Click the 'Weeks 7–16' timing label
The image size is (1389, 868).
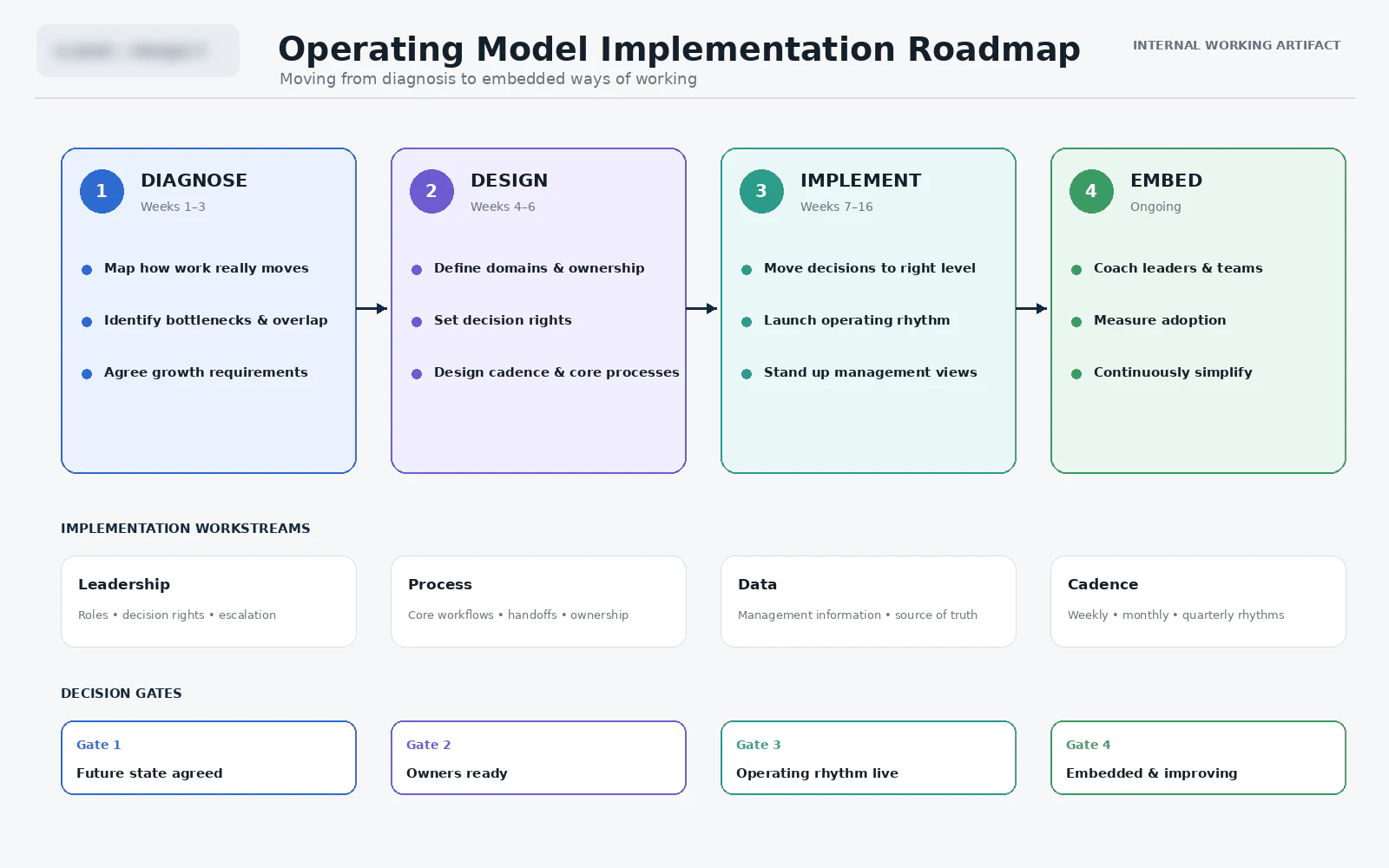pos(836,207)
